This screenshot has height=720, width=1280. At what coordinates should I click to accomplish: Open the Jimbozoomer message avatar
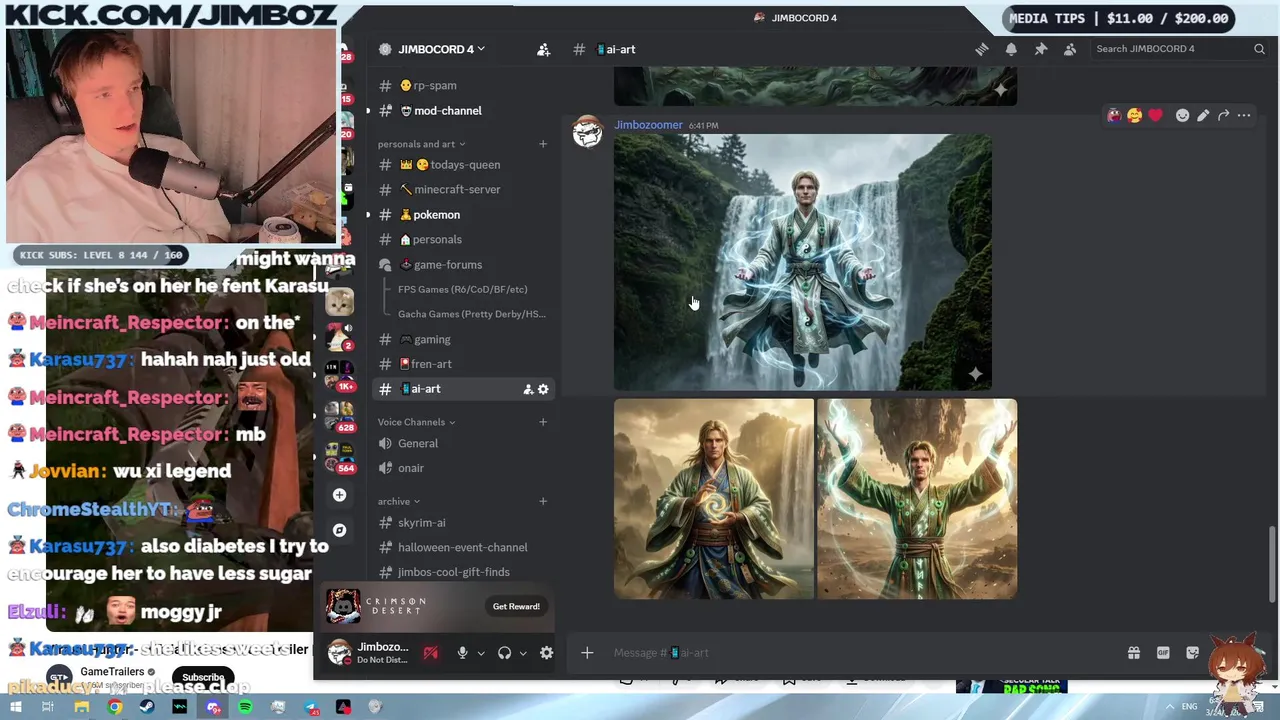pos(588,133)
